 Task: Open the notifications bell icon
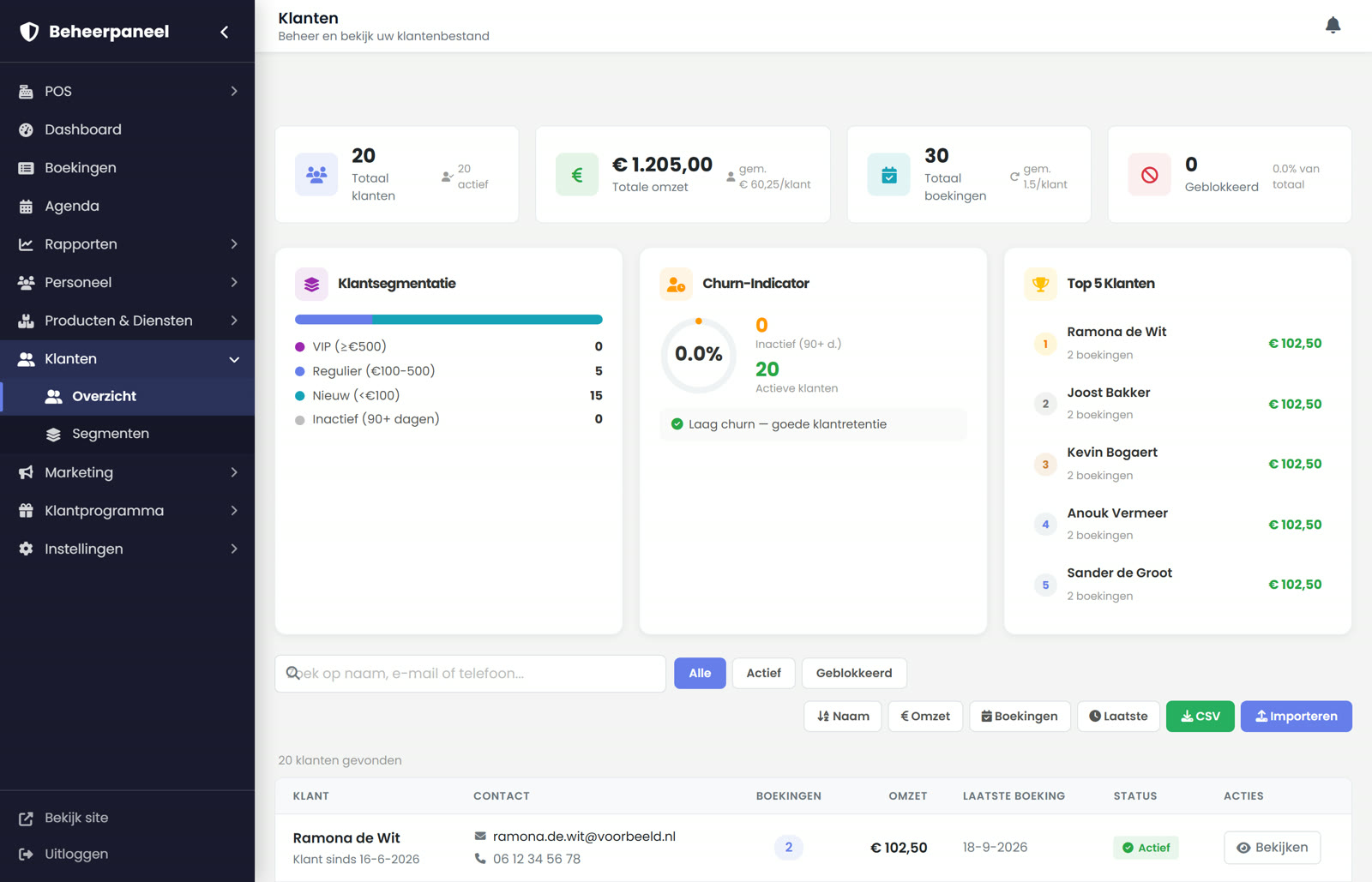[x=1333, y=26]
